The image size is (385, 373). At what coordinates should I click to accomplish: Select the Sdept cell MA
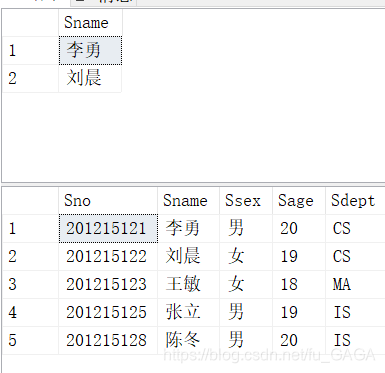[355, 284]
